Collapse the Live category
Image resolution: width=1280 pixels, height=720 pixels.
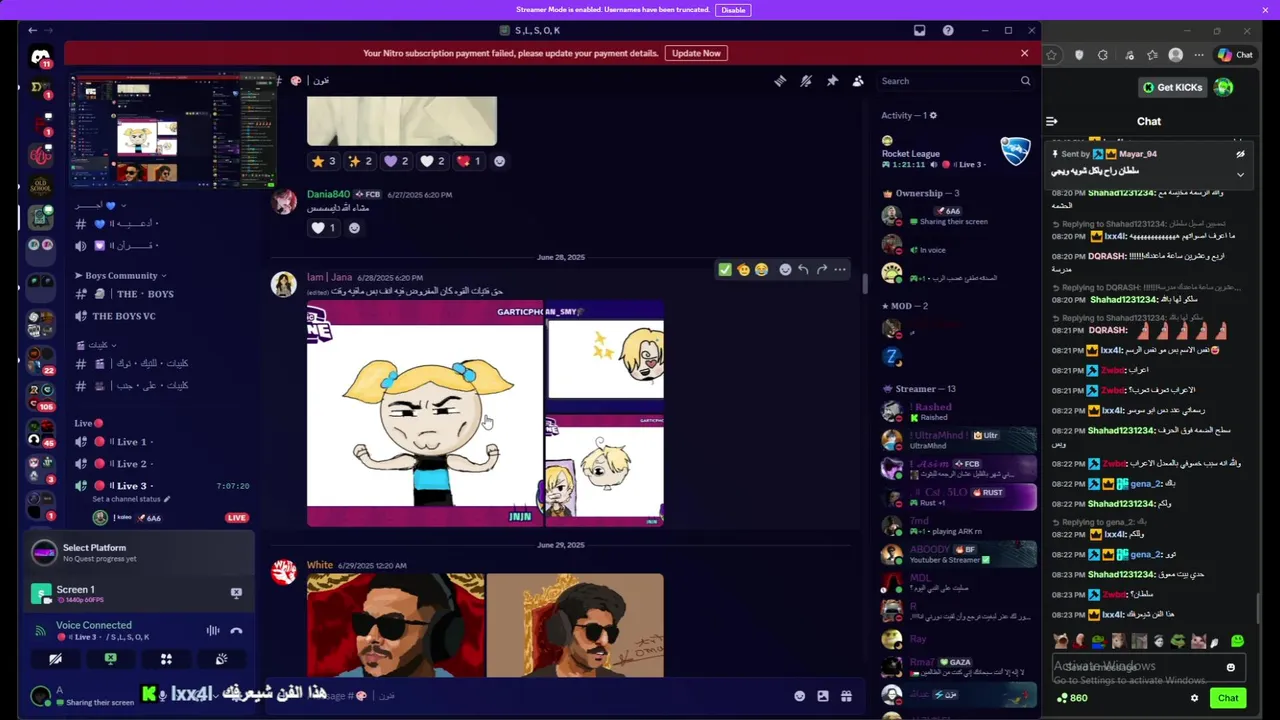[88, 423]
